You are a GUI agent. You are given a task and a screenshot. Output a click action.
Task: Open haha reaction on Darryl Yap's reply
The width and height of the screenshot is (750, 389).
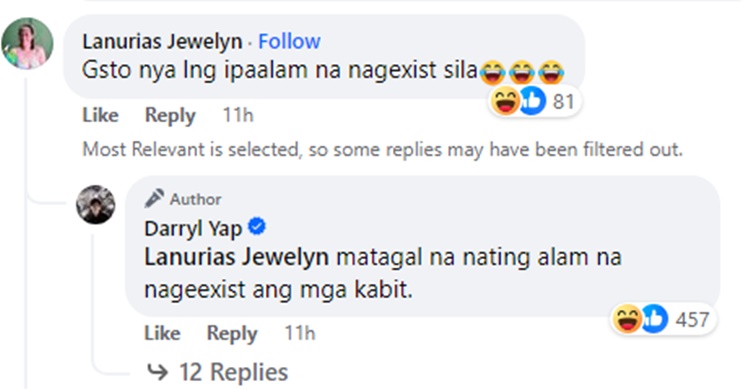[x=628, y=319]
